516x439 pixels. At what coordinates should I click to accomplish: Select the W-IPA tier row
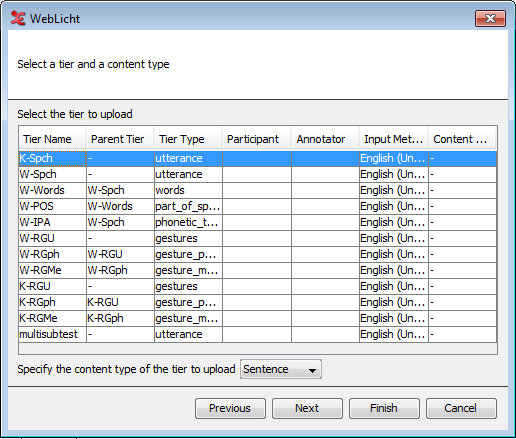coord(258,222)
